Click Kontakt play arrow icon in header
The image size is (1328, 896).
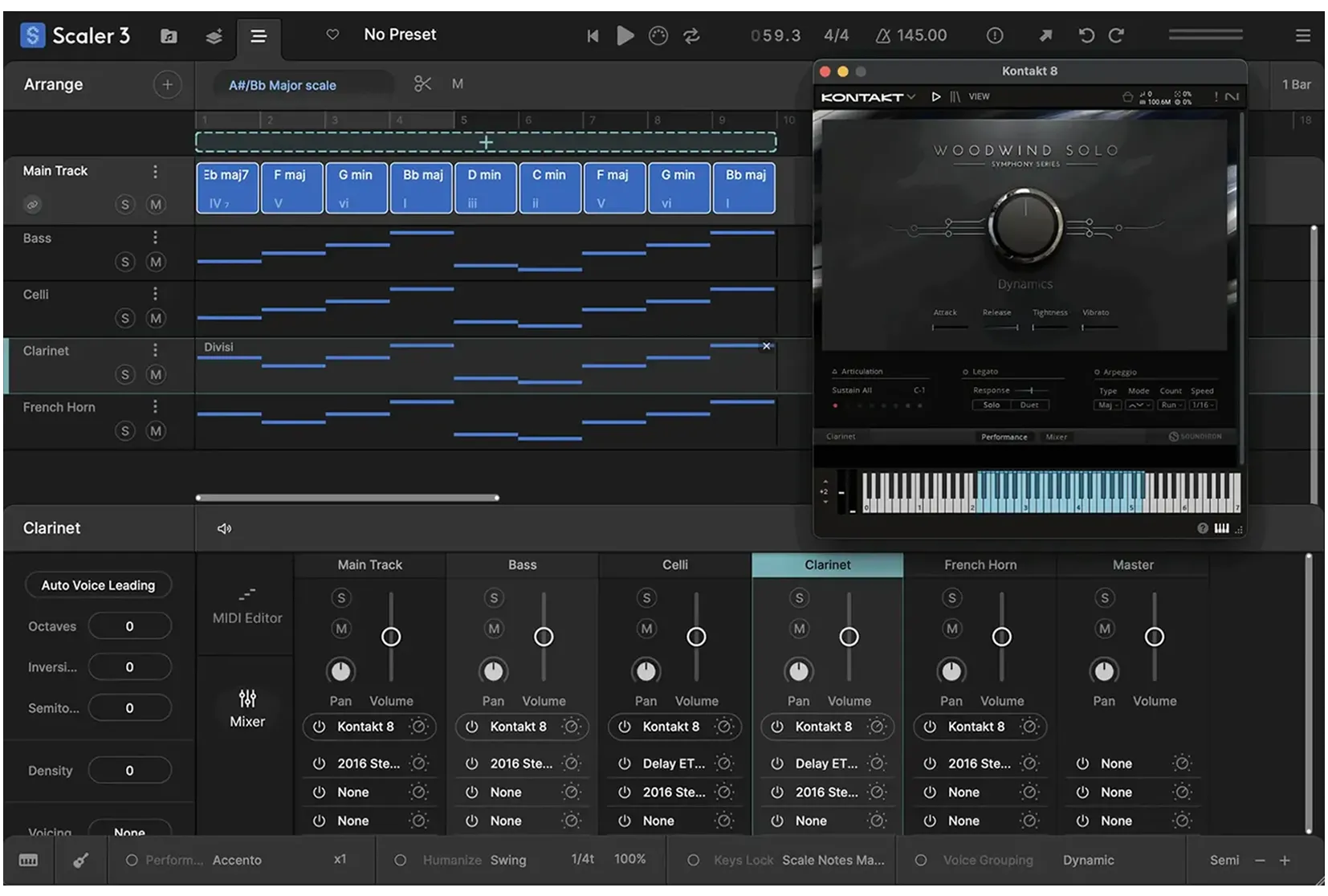(936, 96)
